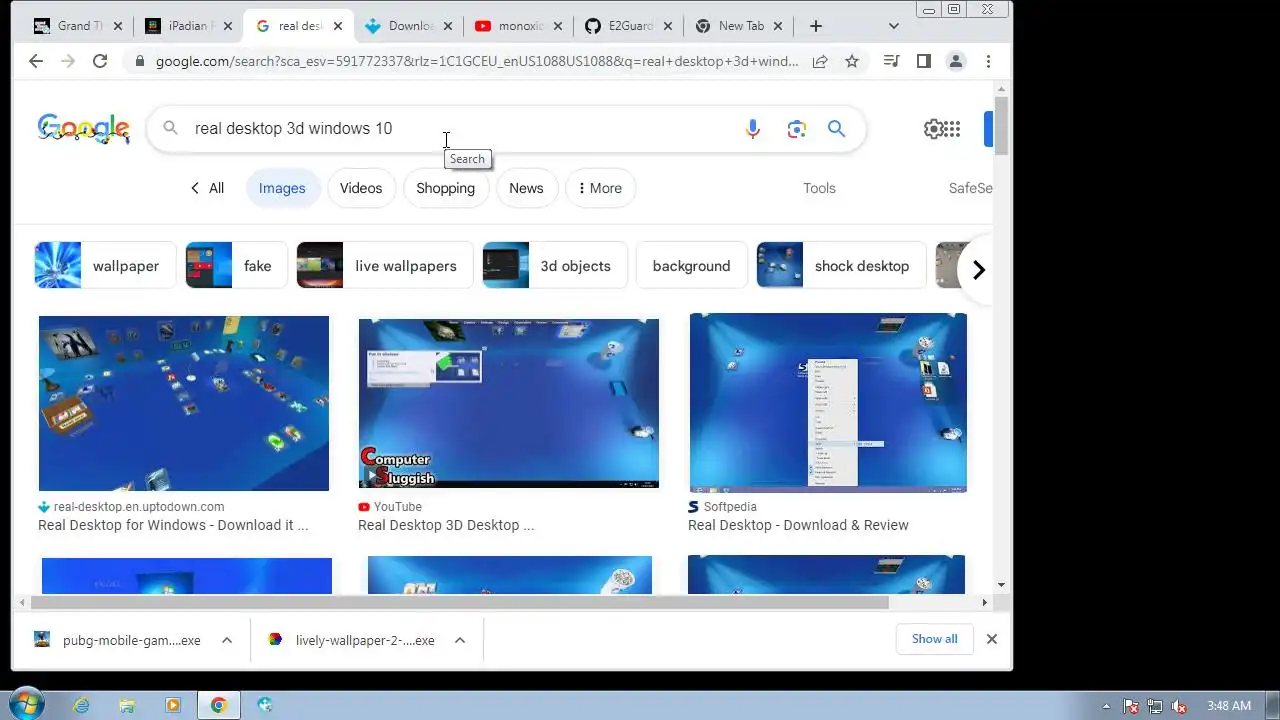Switch to News results
Viewport: 1280px width, 720px height.
[526, 188]
